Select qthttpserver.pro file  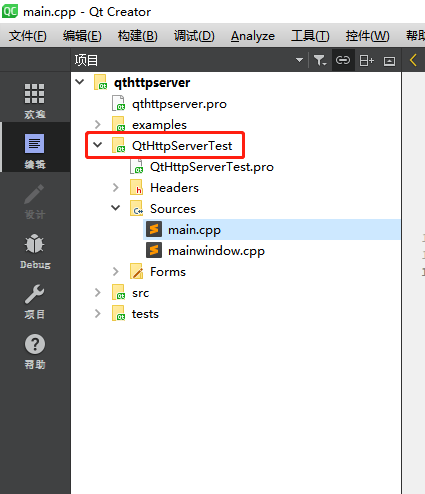[179, 104]
